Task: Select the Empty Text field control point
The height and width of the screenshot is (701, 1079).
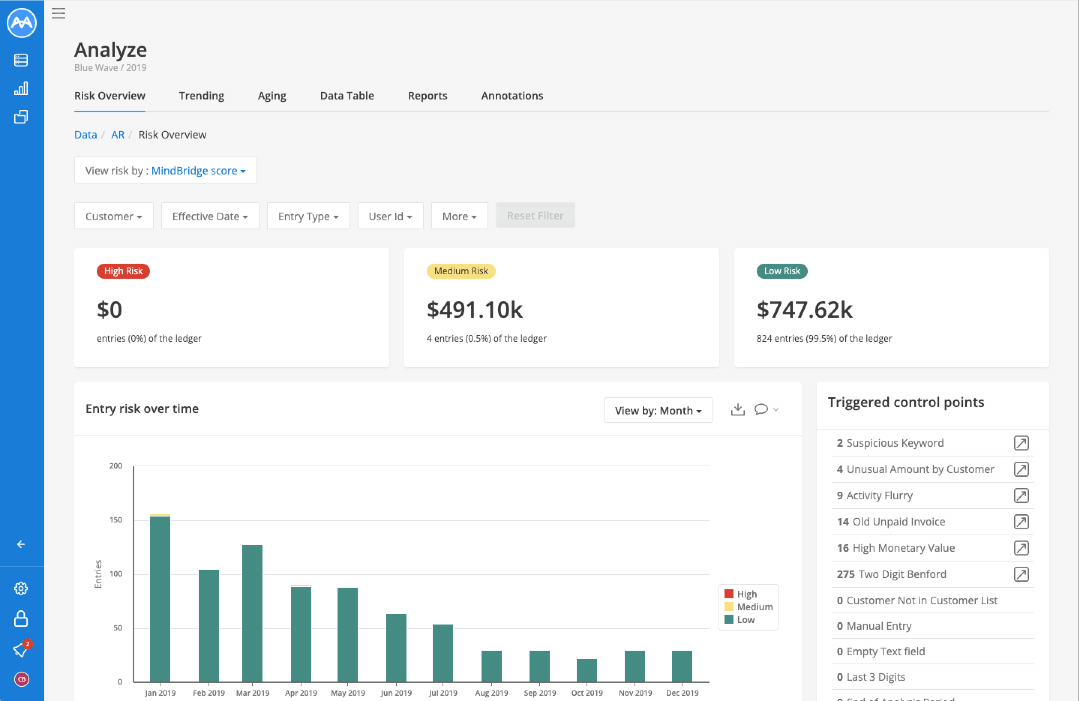Action: pyautogui.click(x=932, y=651)
